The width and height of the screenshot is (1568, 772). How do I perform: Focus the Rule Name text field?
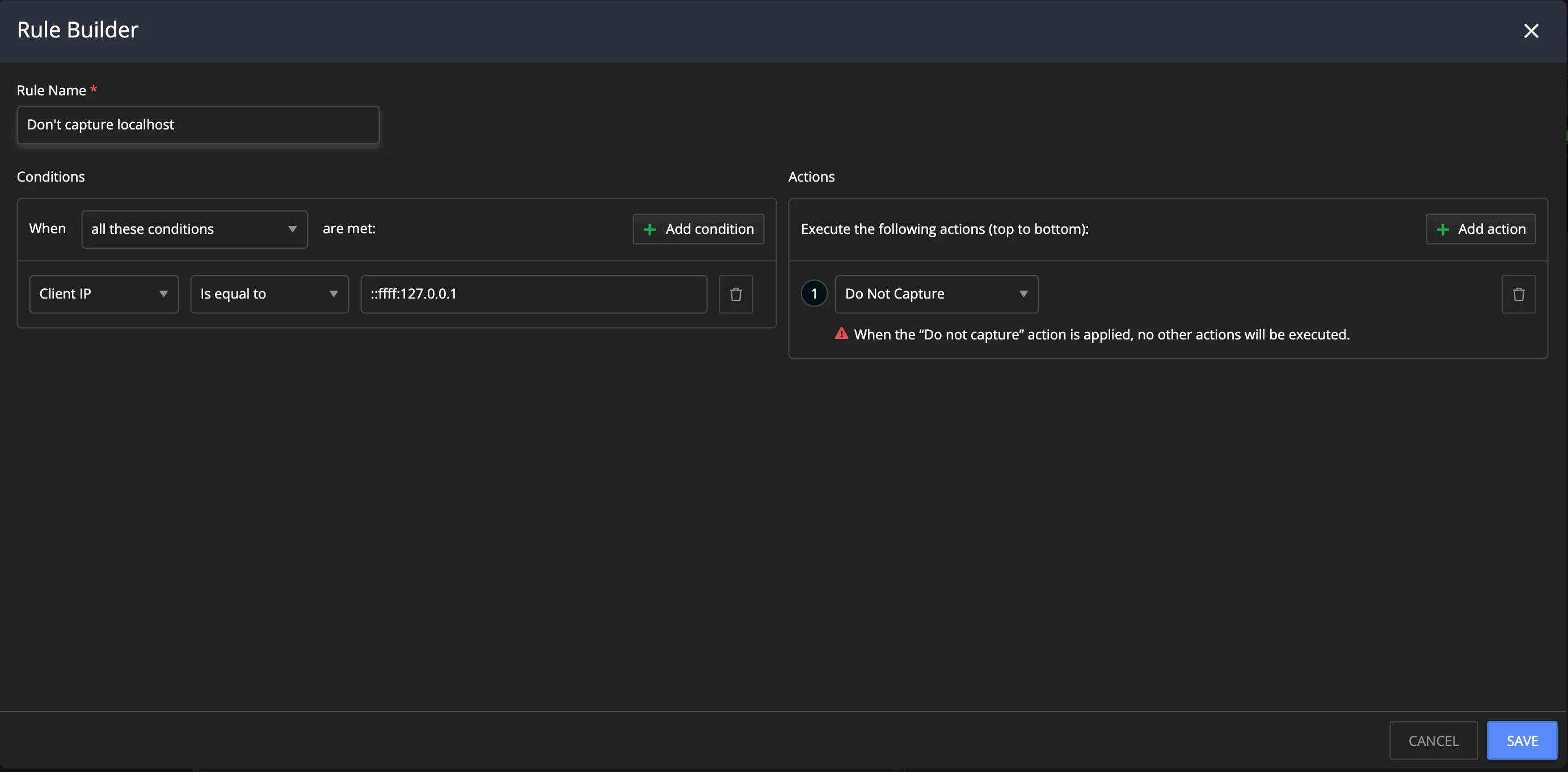pyautogui.click(x=198, y=125)
